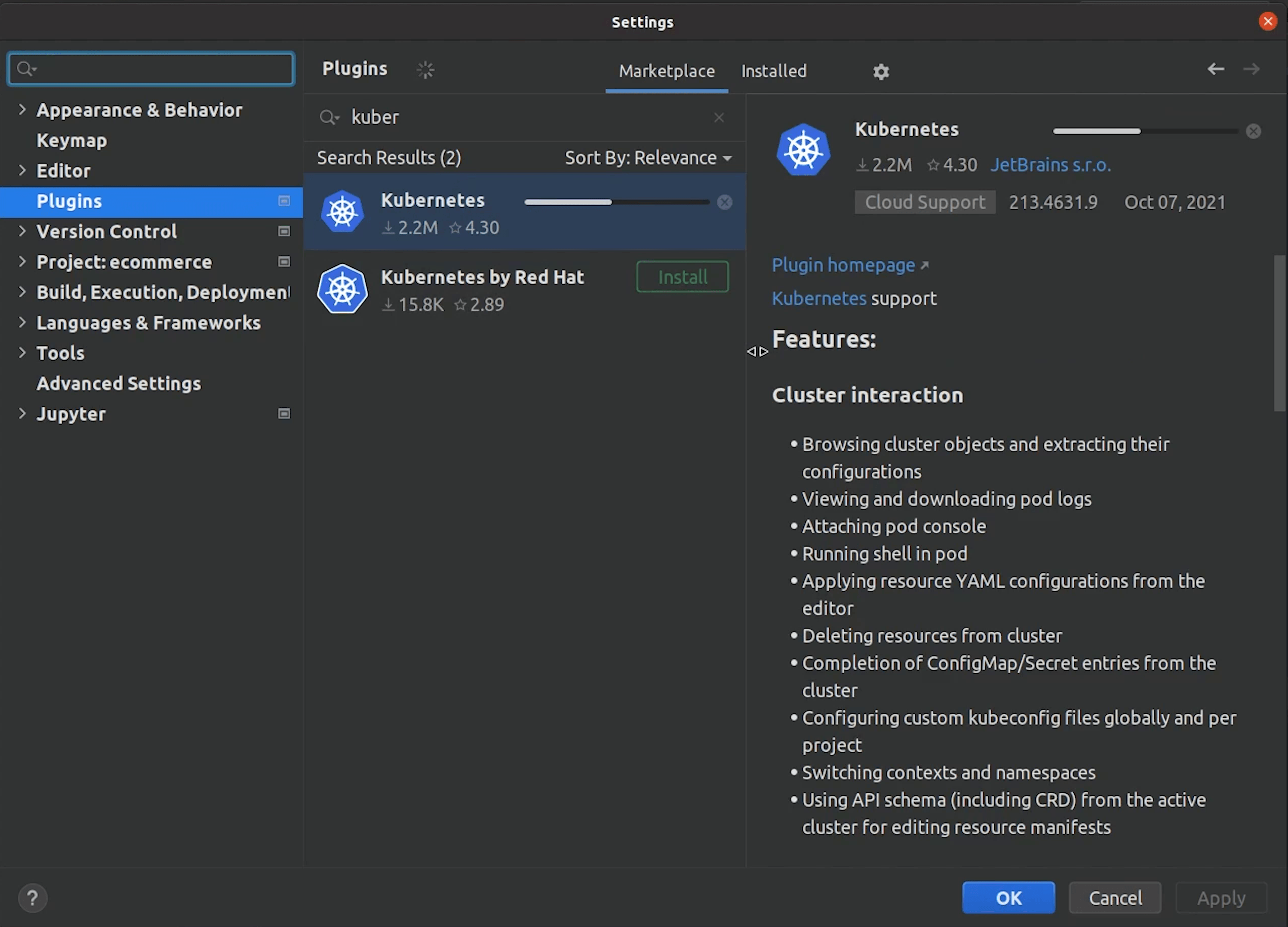Clear the kuber plugin search text

[x=718, y=118]
